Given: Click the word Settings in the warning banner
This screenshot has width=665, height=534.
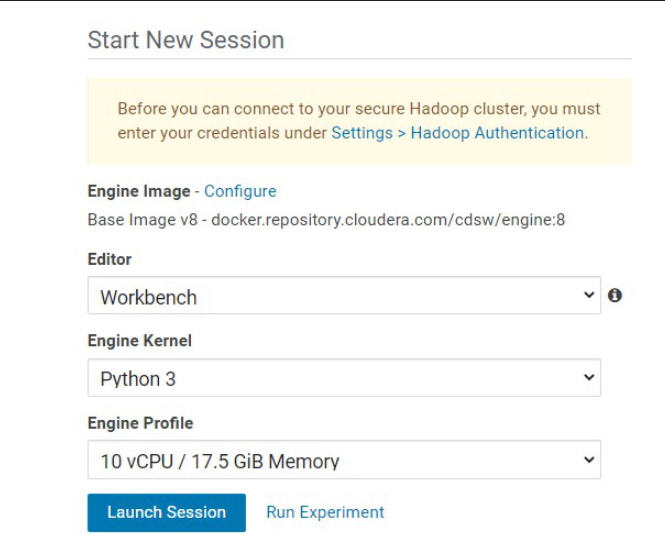Looking at the screenshot, I should 362,133.
